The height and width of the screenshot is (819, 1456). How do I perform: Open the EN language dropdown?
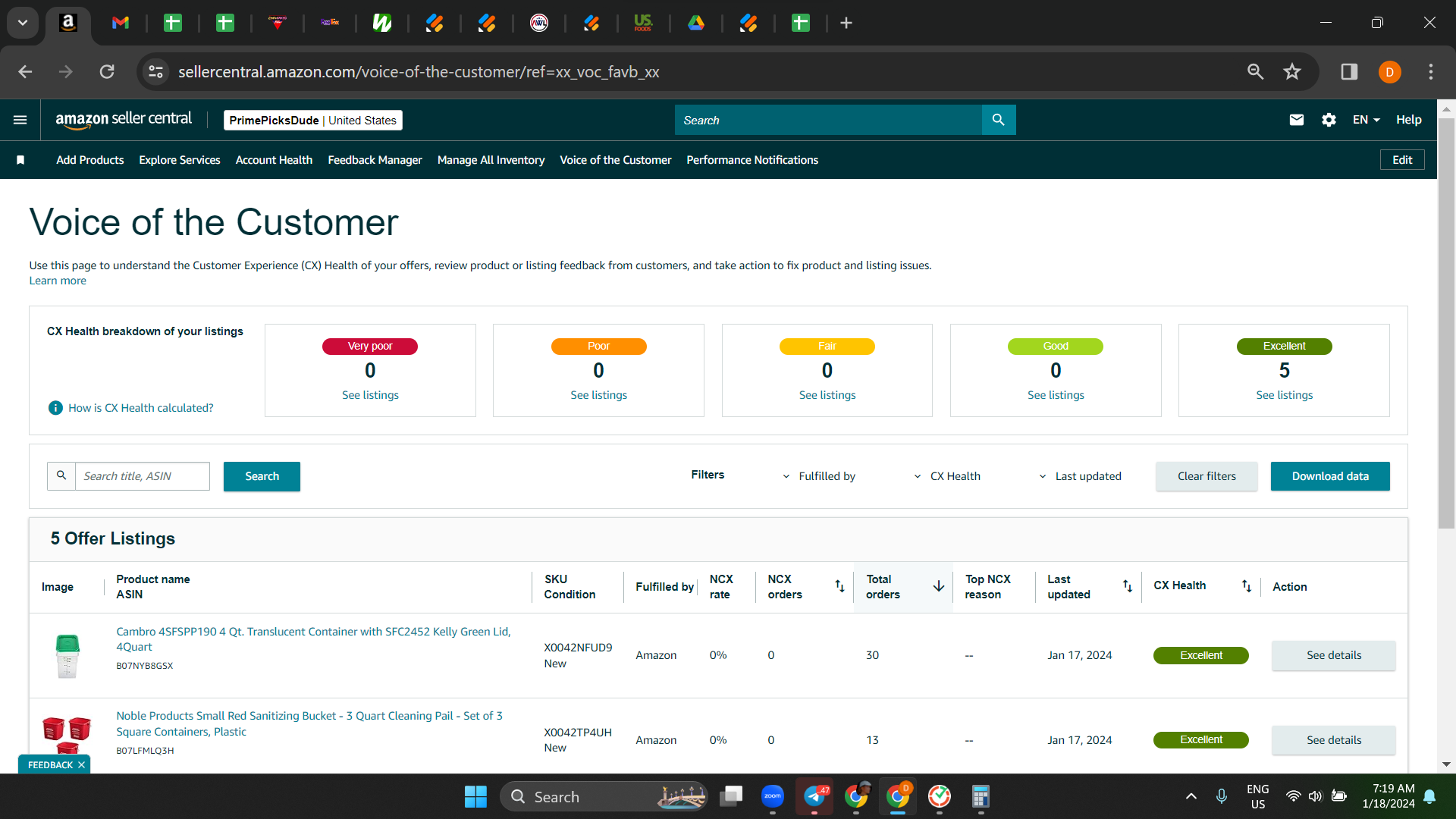(1366, 120)
